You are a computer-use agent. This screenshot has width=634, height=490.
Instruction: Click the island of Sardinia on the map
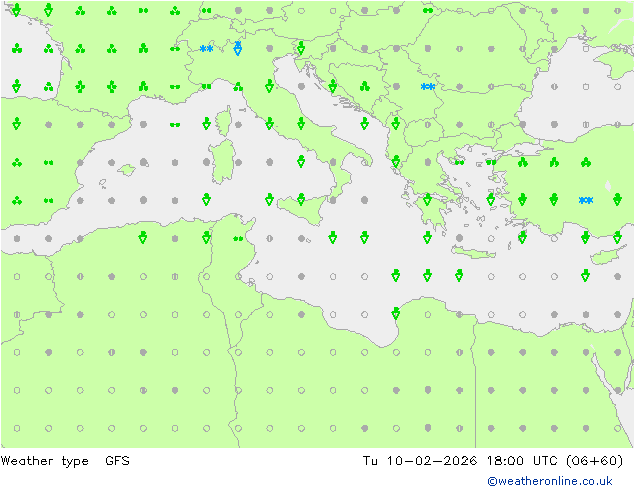coord(222,161)
